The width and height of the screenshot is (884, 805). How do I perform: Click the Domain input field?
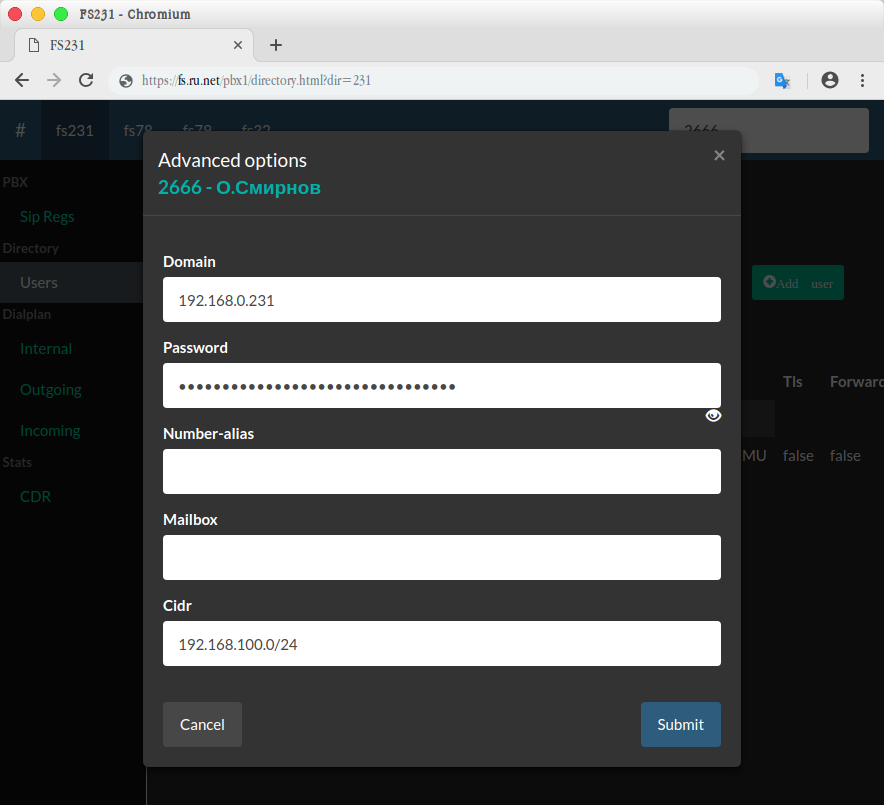click(441, 299)
